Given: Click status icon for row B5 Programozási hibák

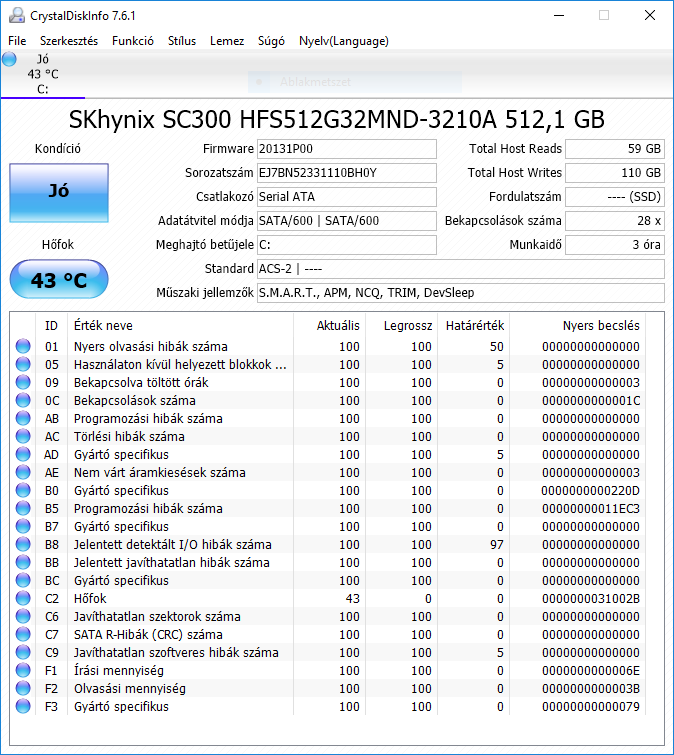Looking at the screenshot, I should click(23, 508).
